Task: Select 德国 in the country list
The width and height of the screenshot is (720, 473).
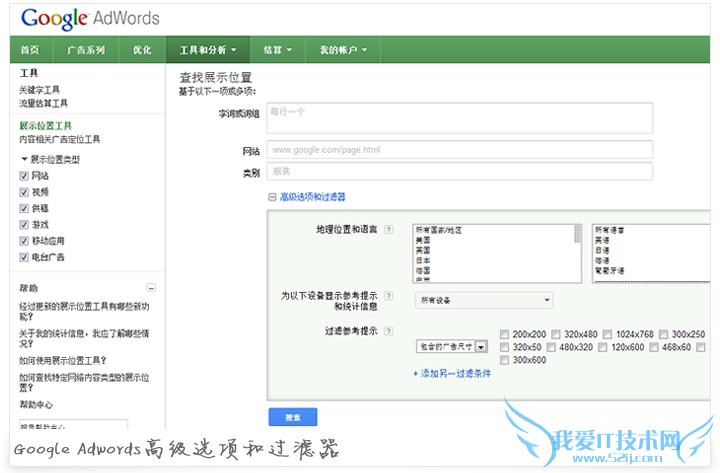Action: click(423, 270)
